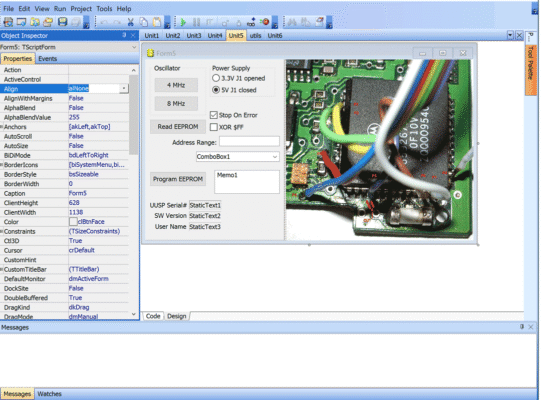This screenshot has height=400, width=541.
Task: Click the StaticText1 label on form
Action: point(205,205)
